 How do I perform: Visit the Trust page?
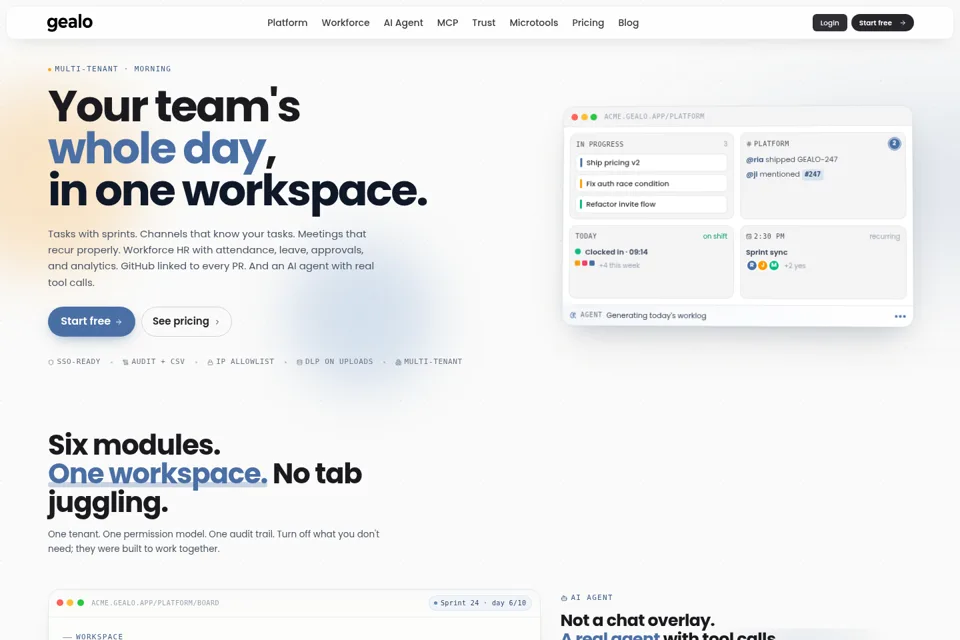[483, 23]
